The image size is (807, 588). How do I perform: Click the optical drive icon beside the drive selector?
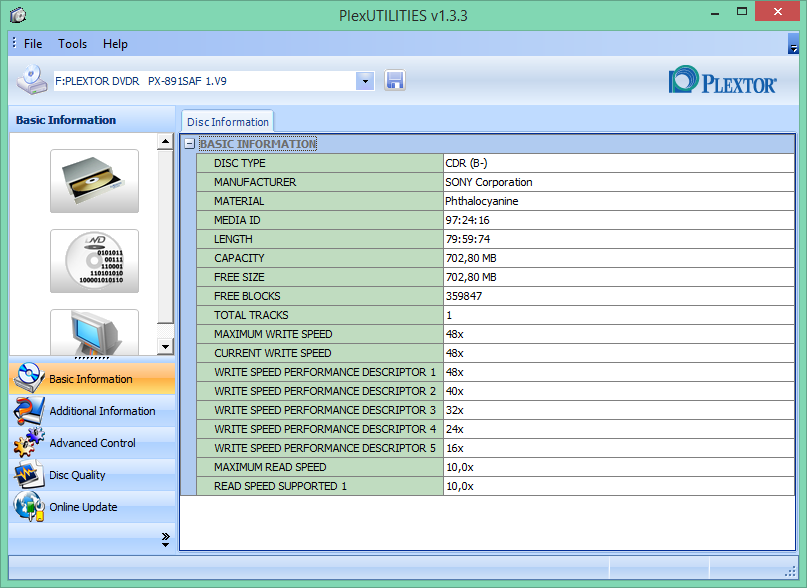pyautogui.click(x=32, y=80)
